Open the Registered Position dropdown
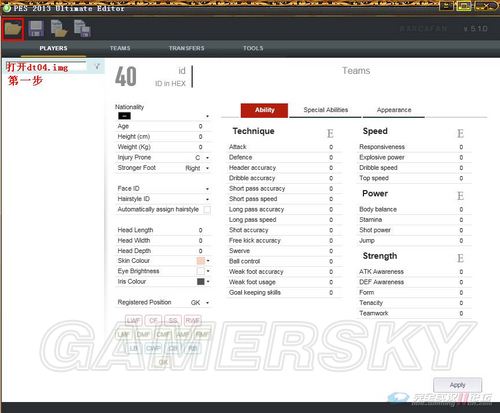 (x=207, y=303)
